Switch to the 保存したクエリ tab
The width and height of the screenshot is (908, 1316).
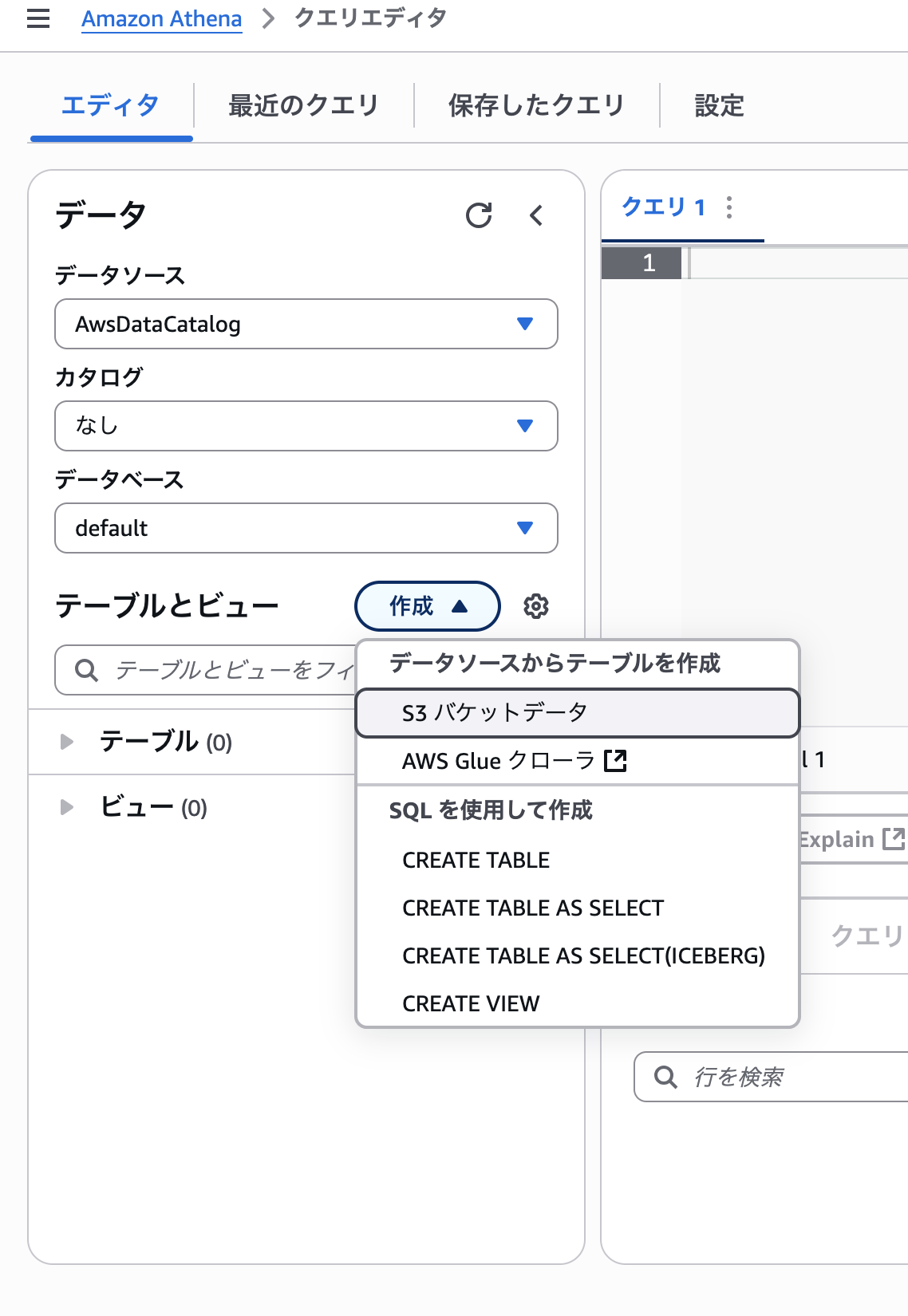pos(536,105)
